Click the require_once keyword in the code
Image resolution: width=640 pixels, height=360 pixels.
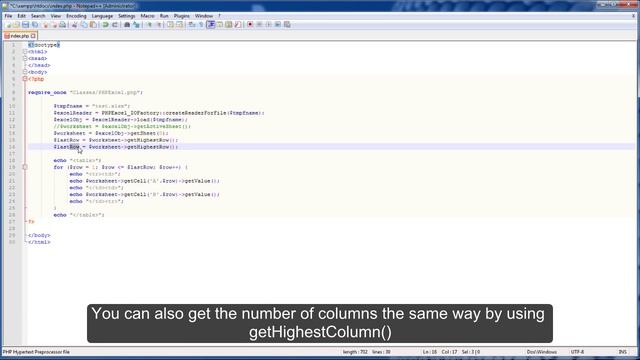tap(47, 92)
